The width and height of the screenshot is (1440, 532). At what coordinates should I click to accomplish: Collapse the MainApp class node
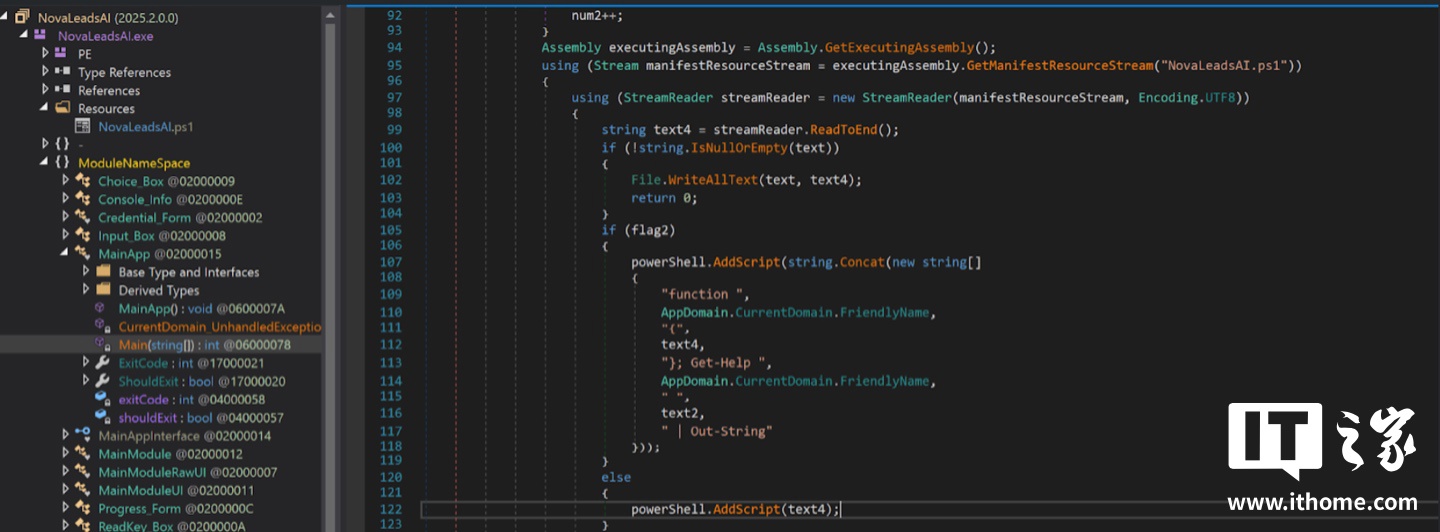(x=65, y=254)
